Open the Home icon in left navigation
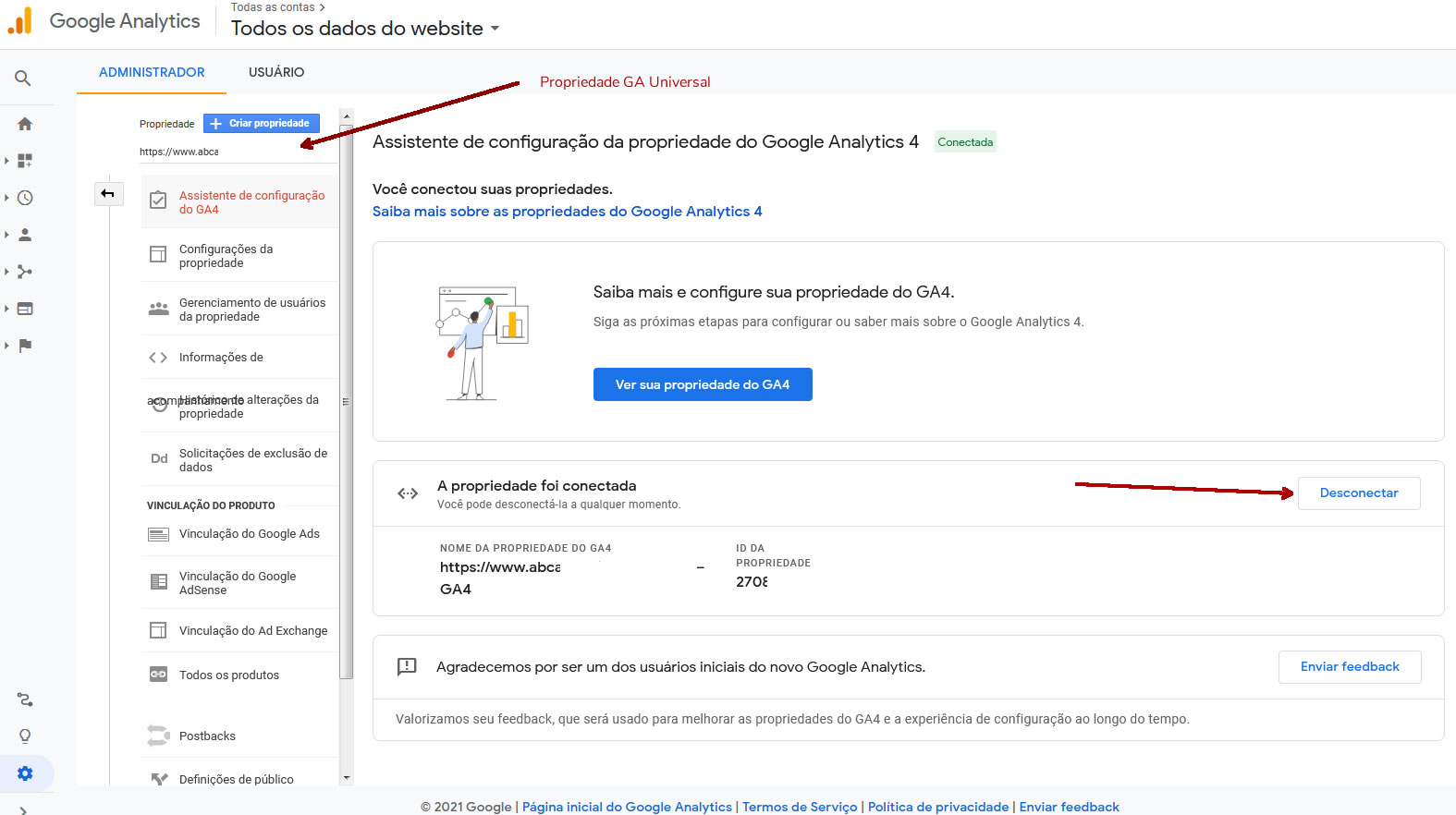Viewport: 1456px width, 815px height. [x=25, y=124]
